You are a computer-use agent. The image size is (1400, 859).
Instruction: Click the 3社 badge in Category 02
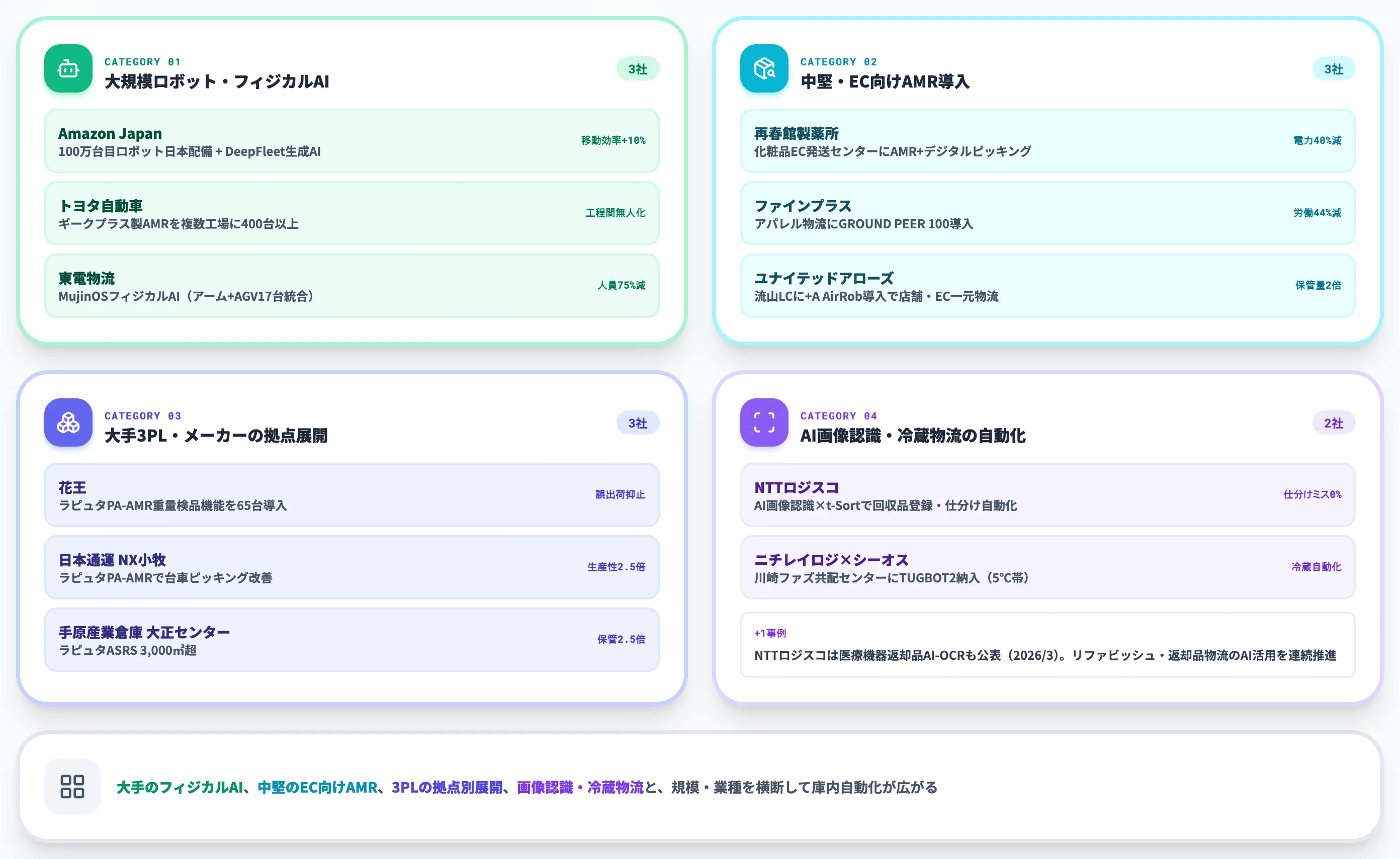point(1334,69)
